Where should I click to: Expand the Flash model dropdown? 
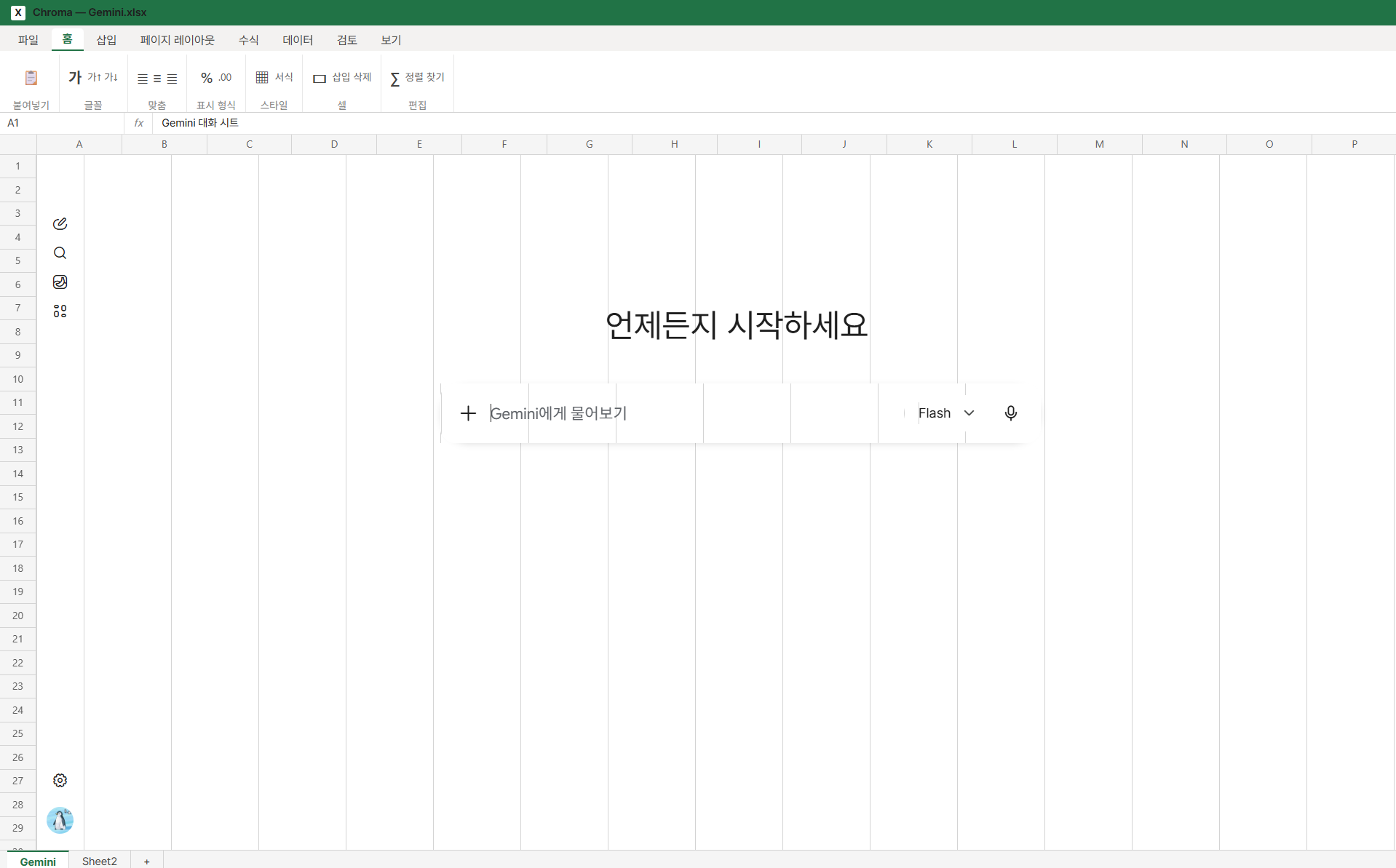(x=945, y=413)
